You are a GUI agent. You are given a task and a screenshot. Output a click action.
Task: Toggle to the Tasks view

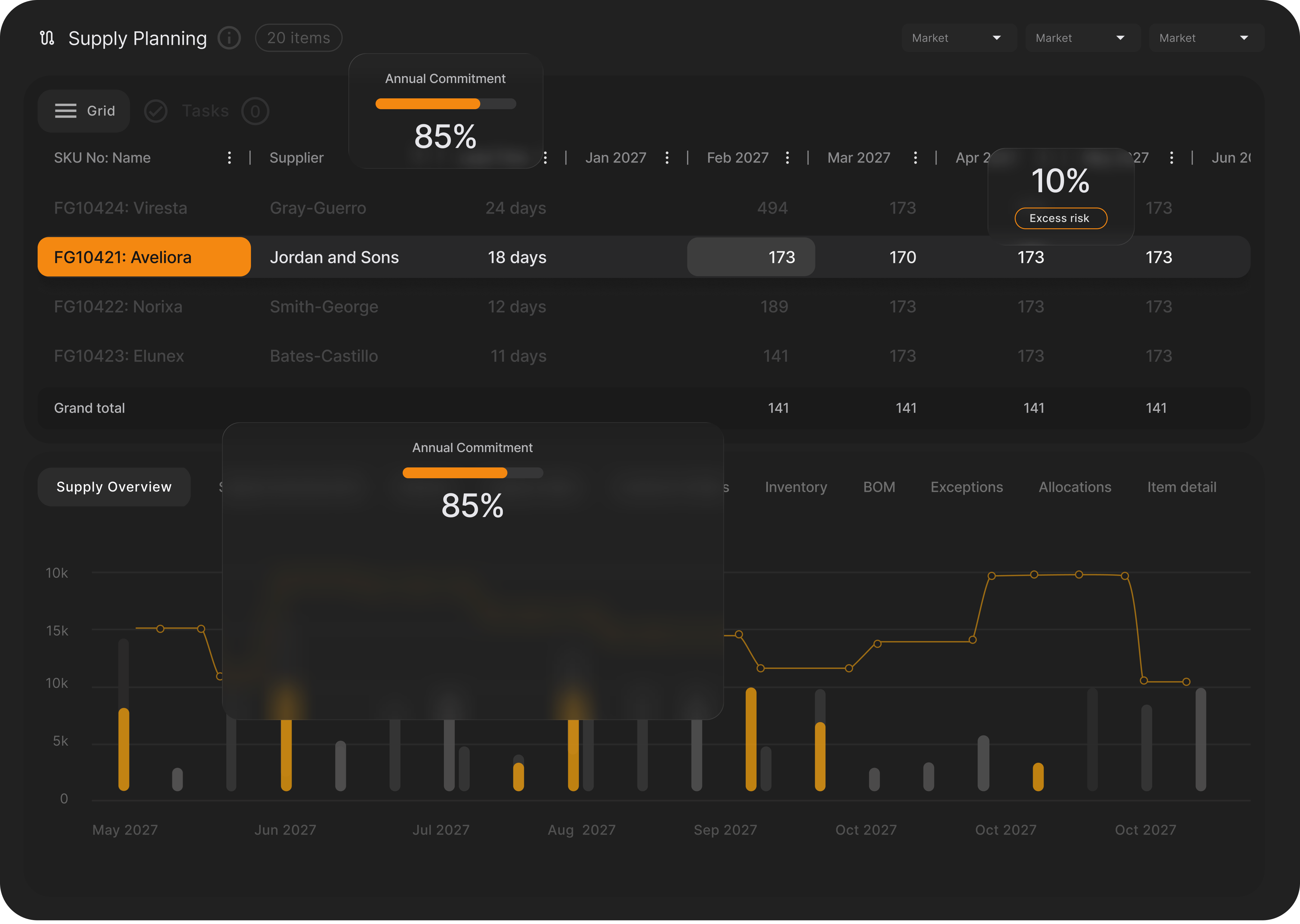[x=205, y=111]
